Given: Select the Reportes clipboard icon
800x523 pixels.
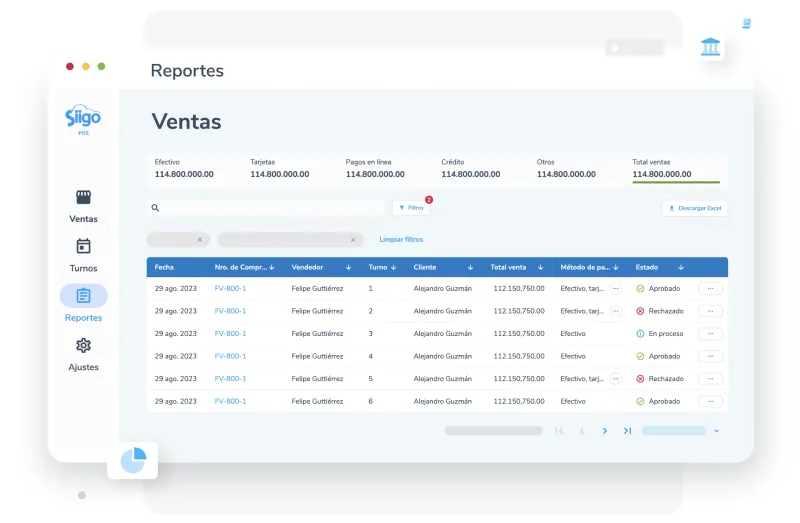Looking at the screenshot, I should click(x=83, y=295).
